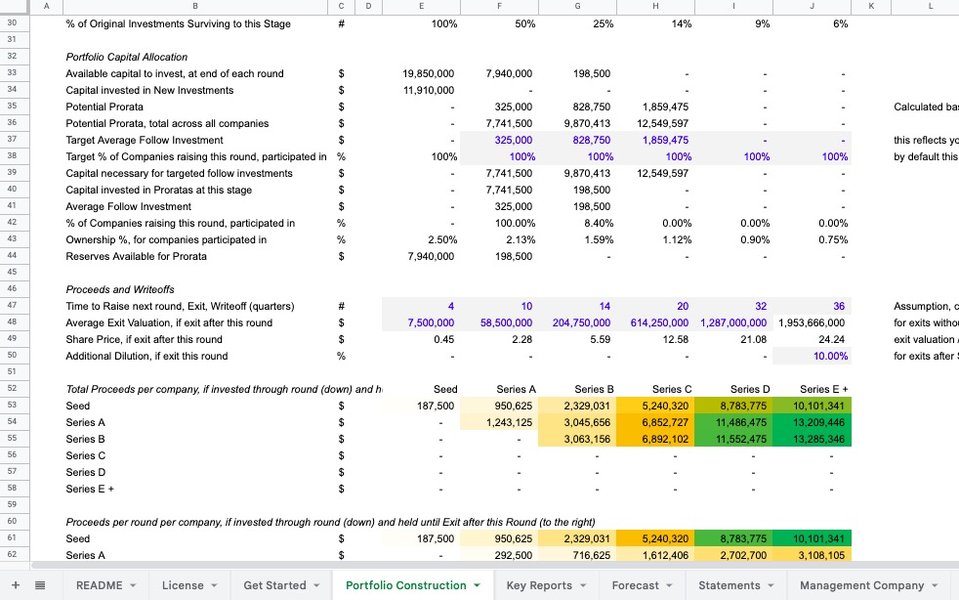This screenshot has height=600, width=959.
Task: Expand the Portfolio Construction tab menu arrow
Action: 477,585
